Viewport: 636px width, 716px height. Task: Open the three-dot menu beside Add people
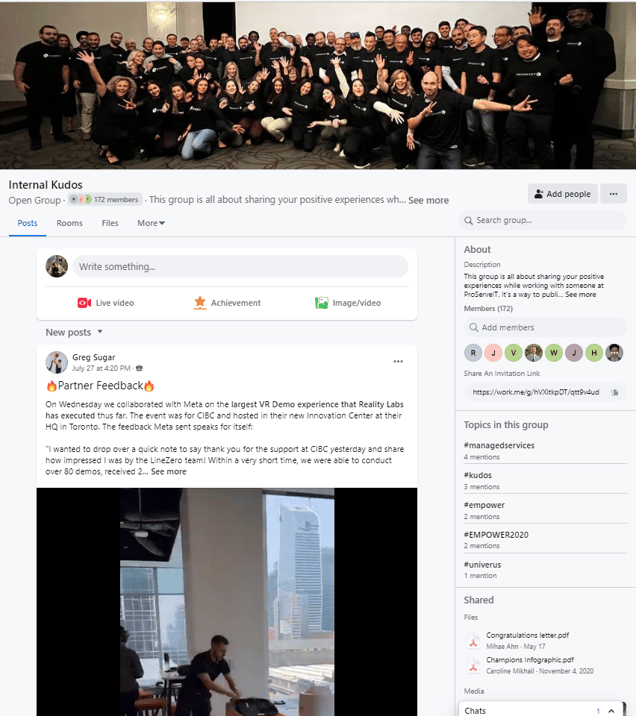613,194
